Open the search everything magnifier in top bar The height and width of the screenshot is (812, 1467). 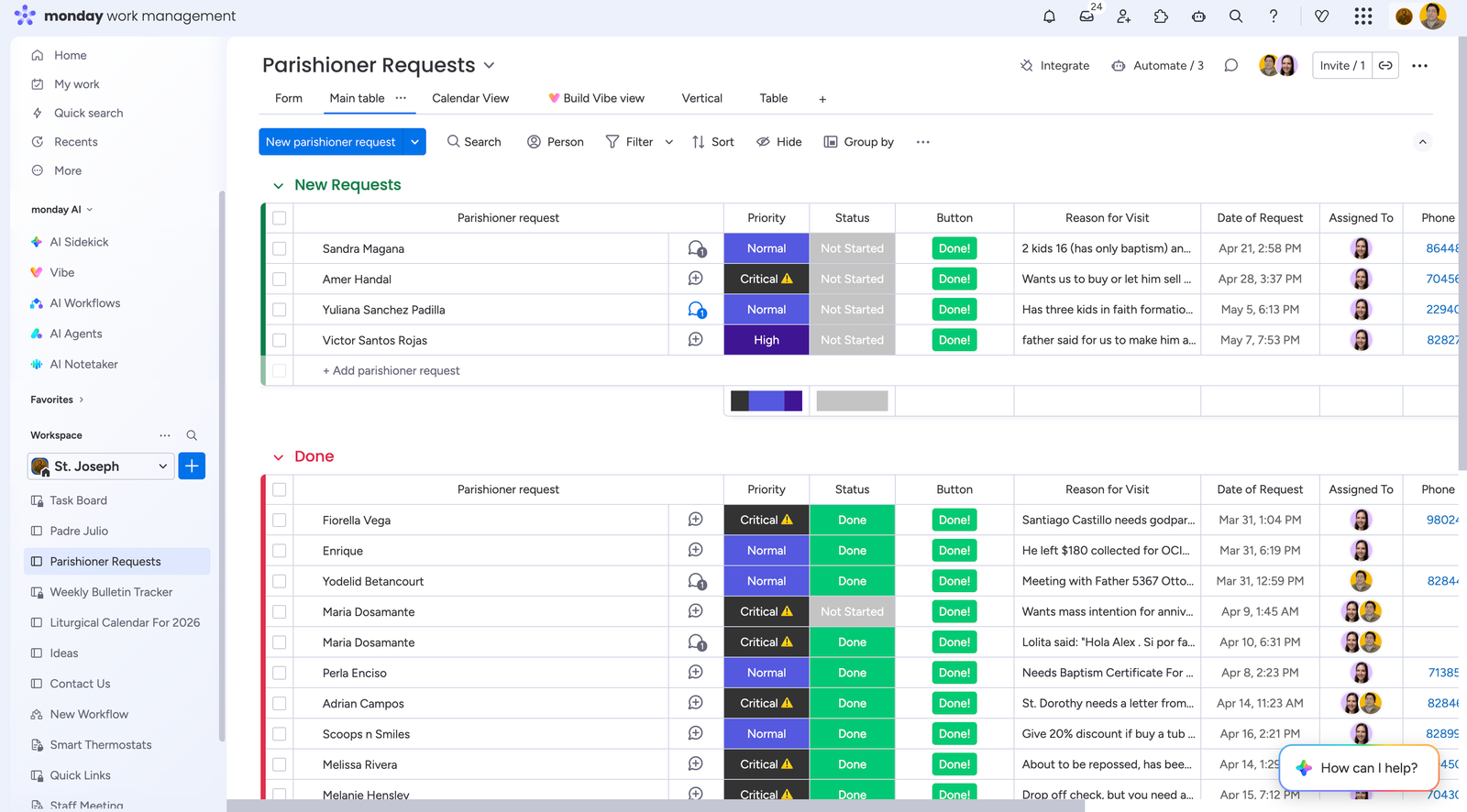coord(1236,16)
